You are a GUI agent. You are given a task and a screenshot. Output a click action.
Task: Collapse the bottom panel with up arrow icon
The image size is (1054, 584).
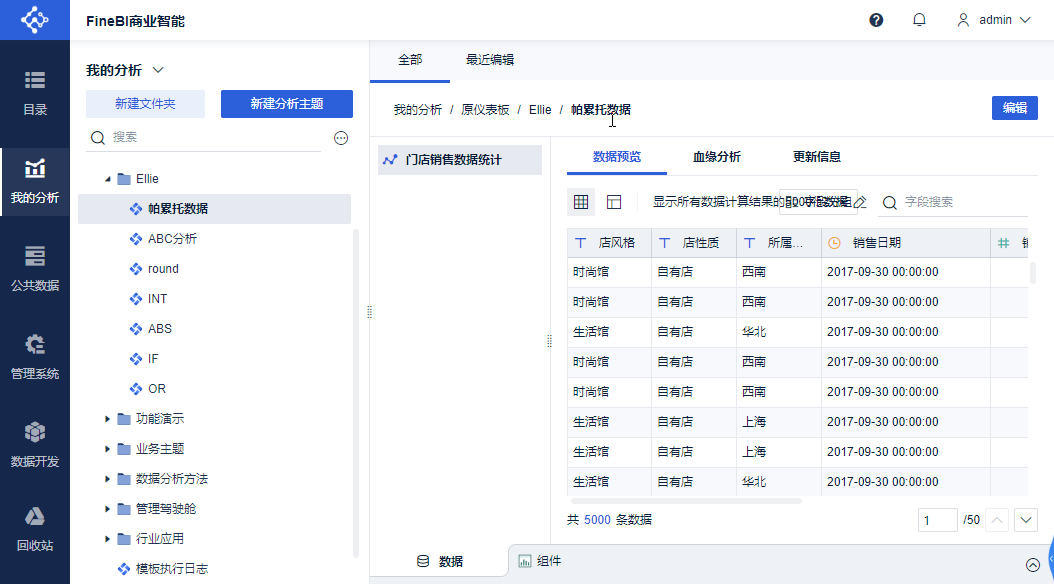point(1033,565)
